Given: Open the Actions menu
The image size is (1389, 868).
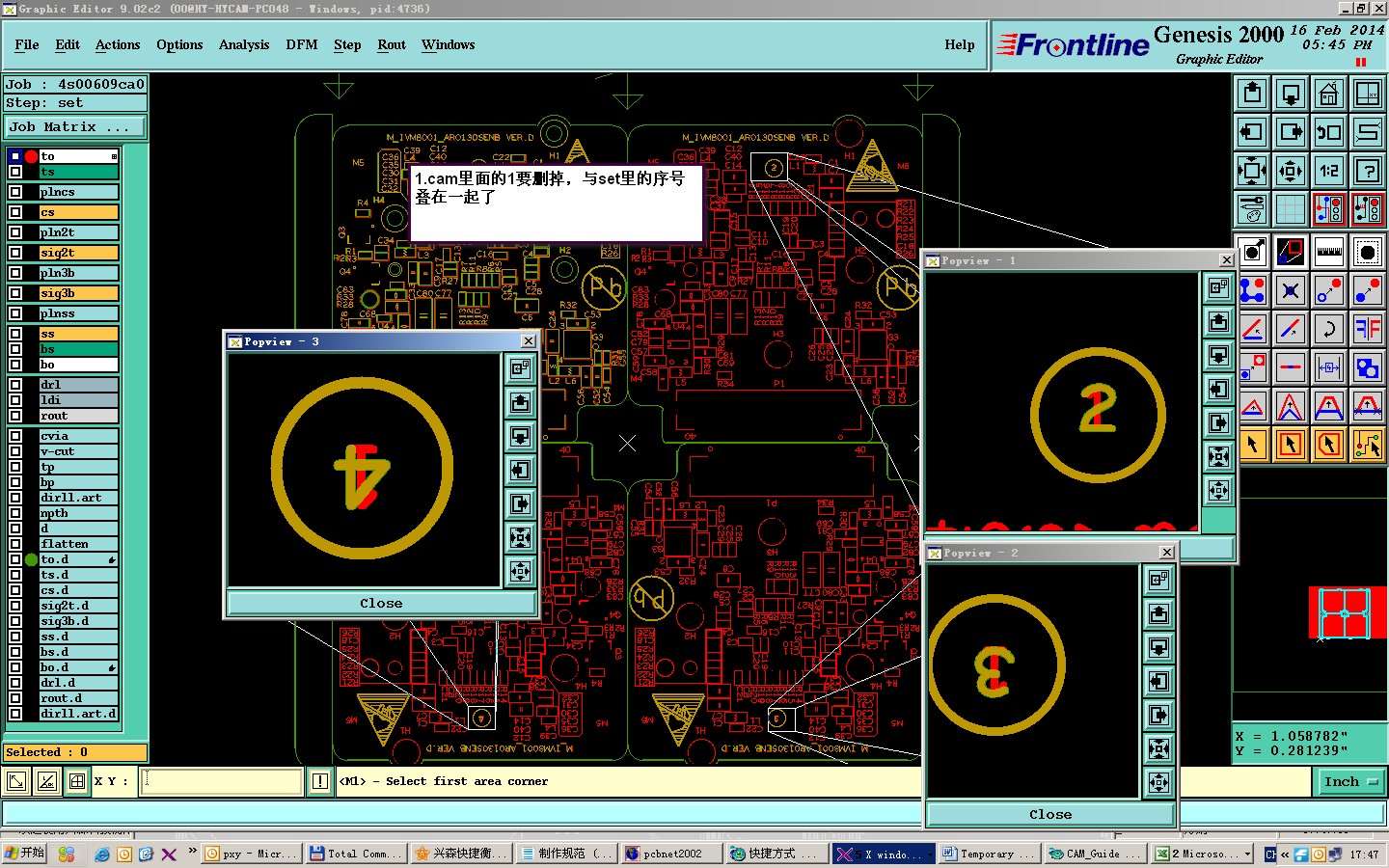Looking at the screenshot, I should click(118, 44).
